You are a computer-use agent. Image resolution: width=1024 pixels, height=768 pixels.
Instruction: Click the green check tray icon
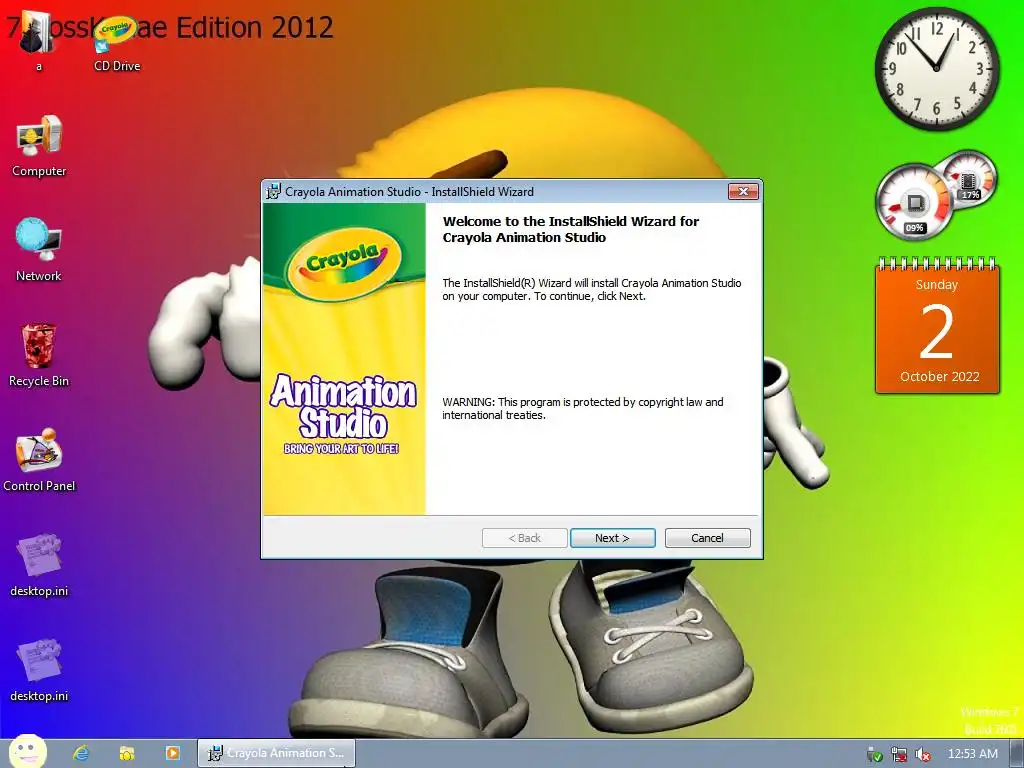click(x=874, y=754)
